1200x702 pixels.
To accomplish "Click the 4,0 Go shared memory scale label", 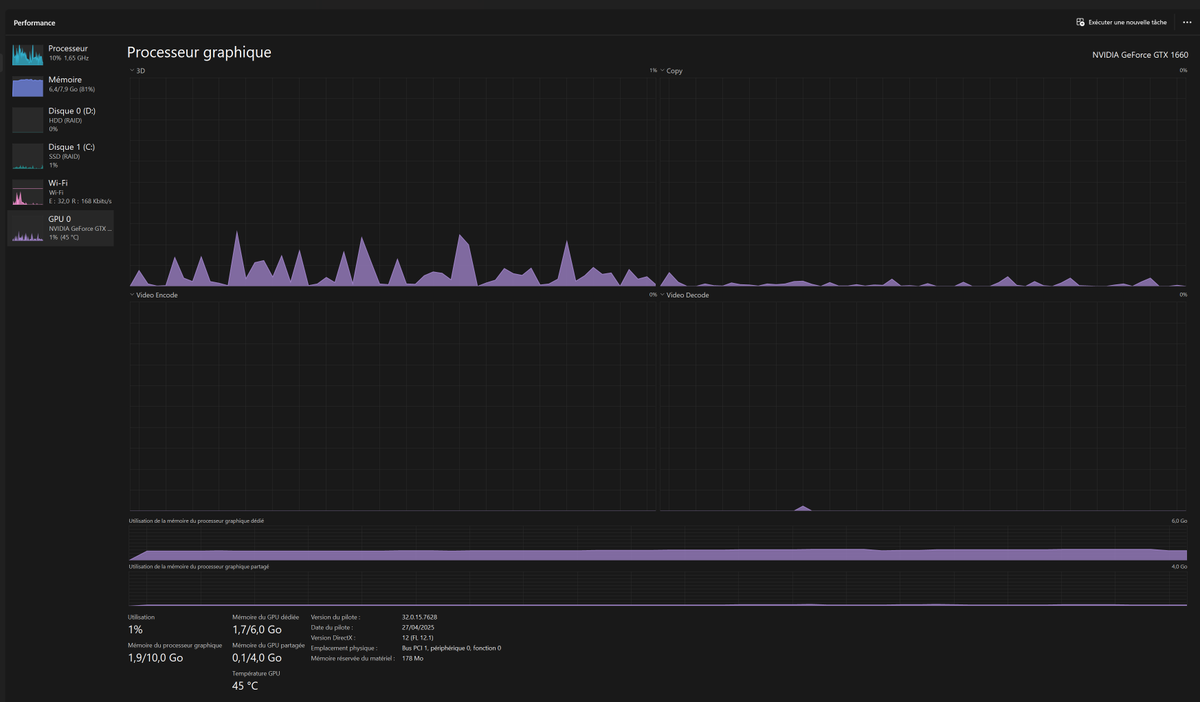I will point(1179,567).
